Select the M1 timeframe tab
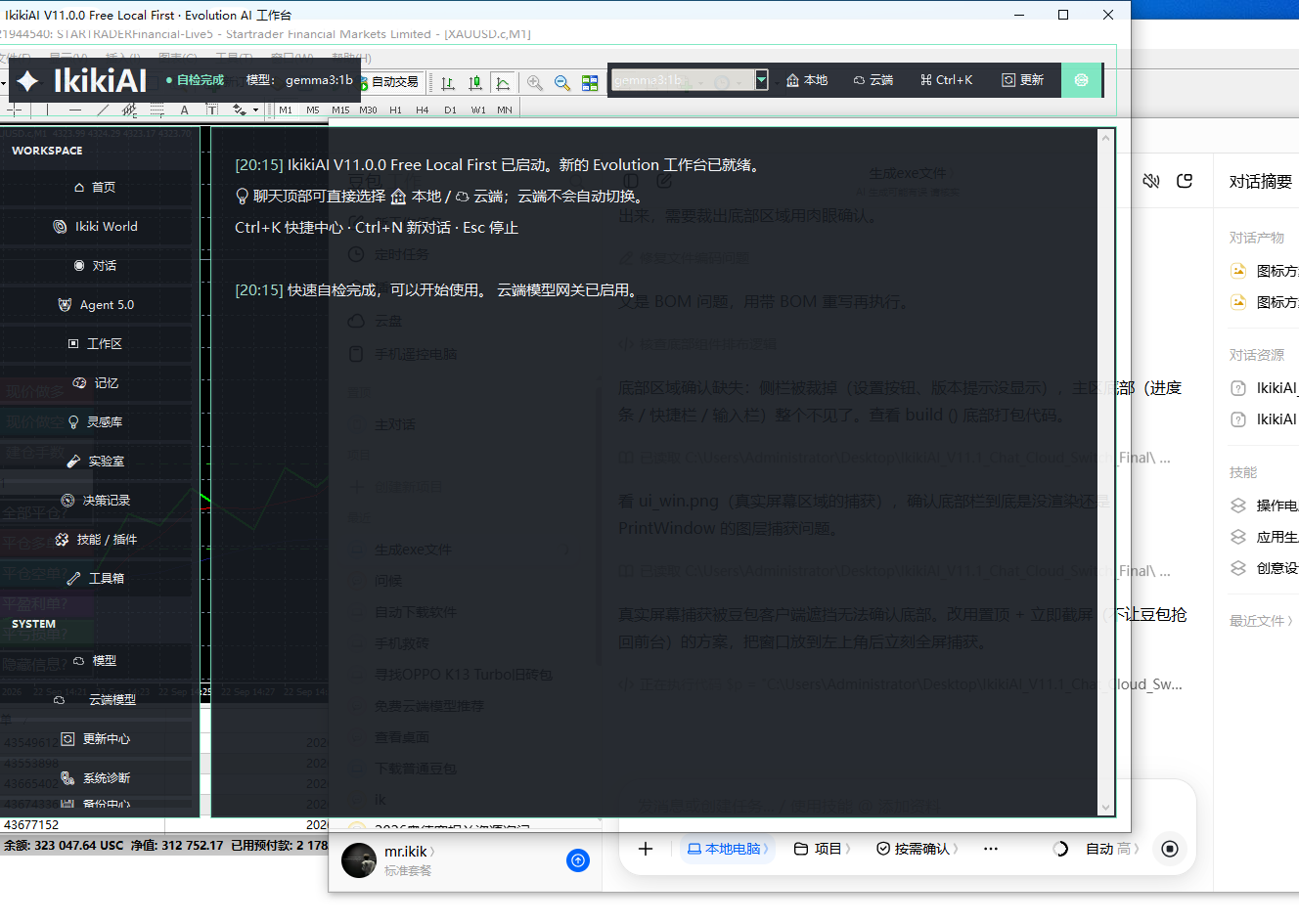1299x924 pixels. point(286,110)
